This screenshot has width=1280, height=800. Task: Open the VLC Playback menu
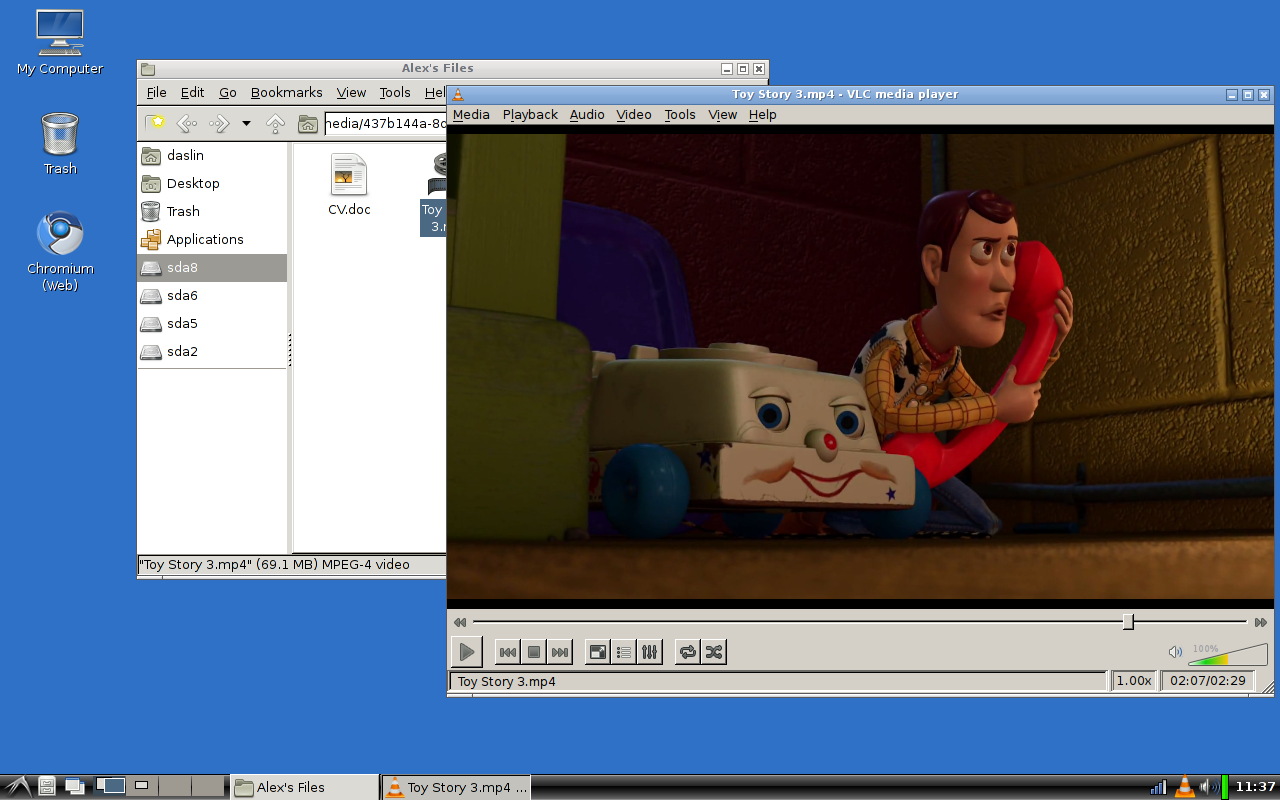[x=530, y=114]
